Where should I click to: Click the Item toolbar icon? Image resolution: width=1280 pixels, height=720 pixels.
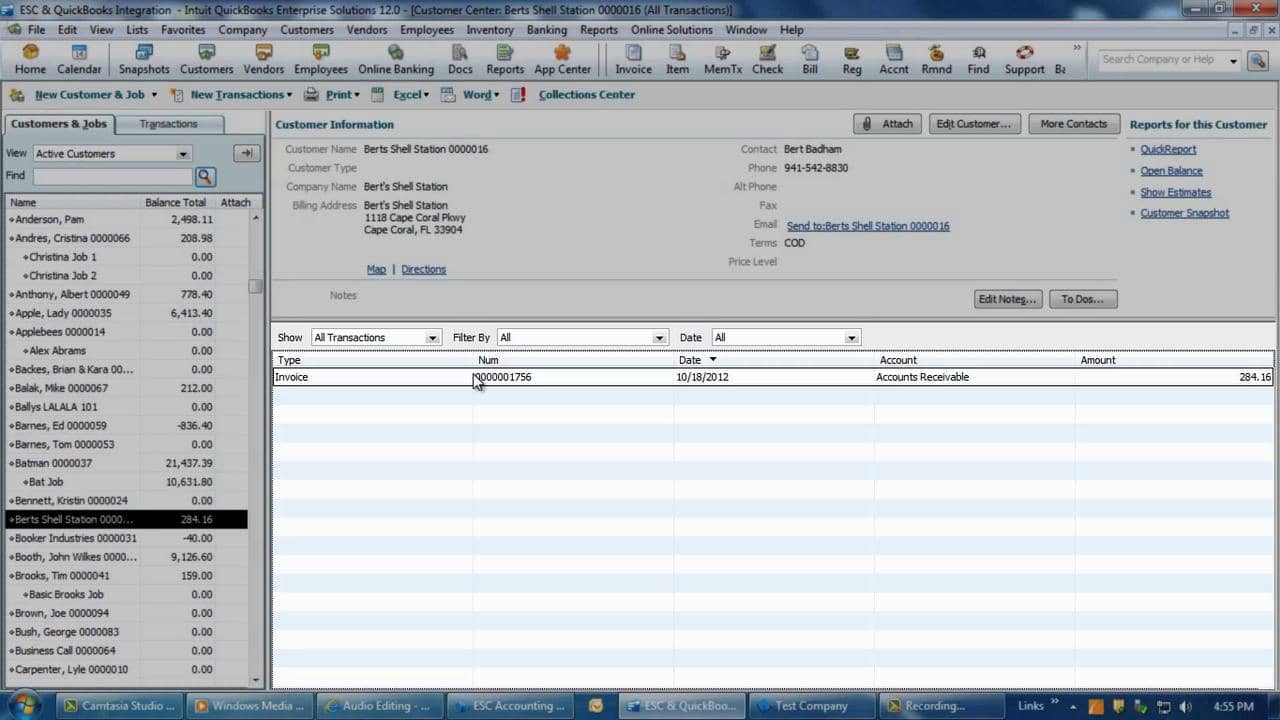tap(677, 59)
